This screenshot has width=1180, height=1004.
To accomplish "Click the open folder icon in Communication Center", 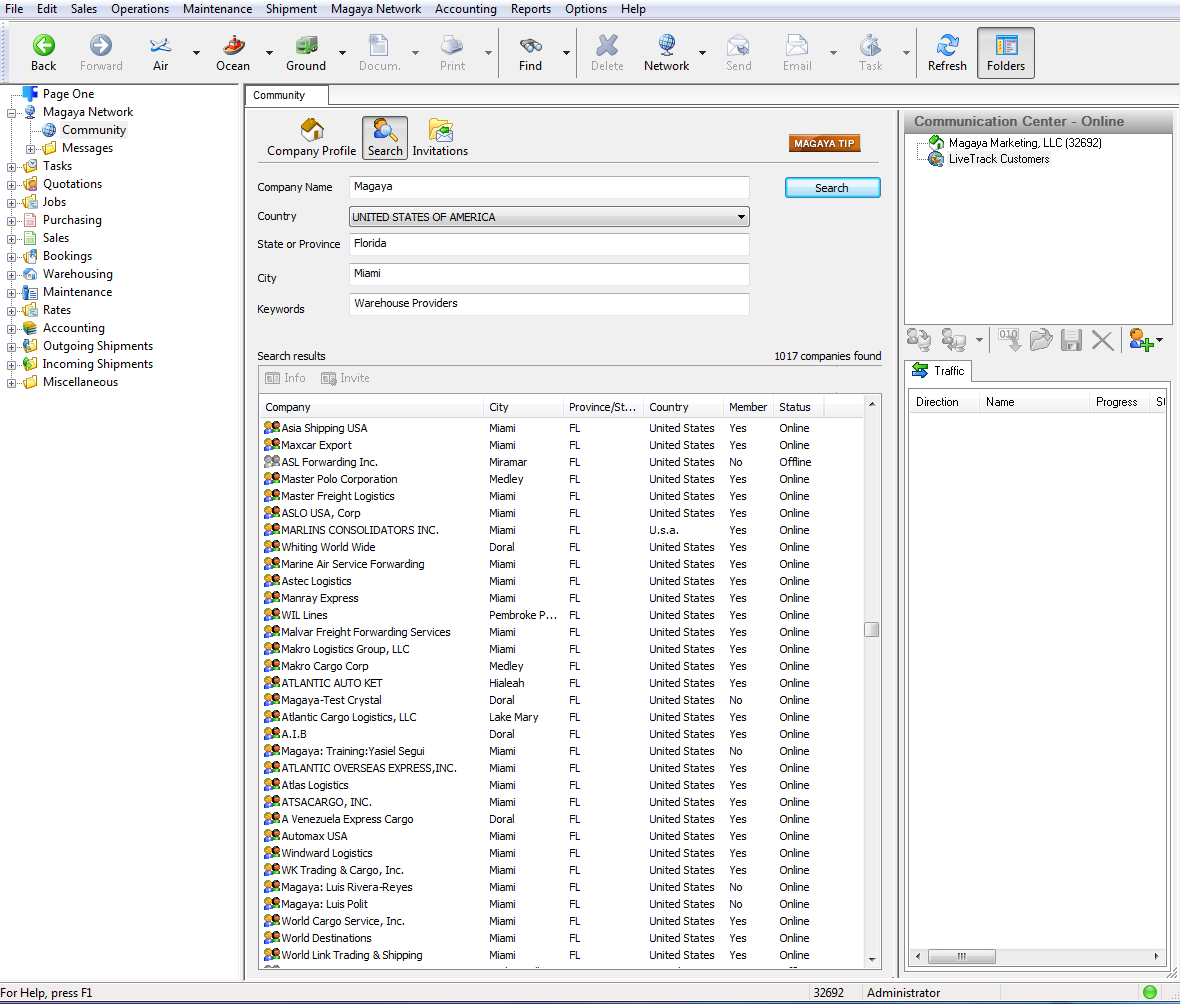I will tap(1041, 340).
